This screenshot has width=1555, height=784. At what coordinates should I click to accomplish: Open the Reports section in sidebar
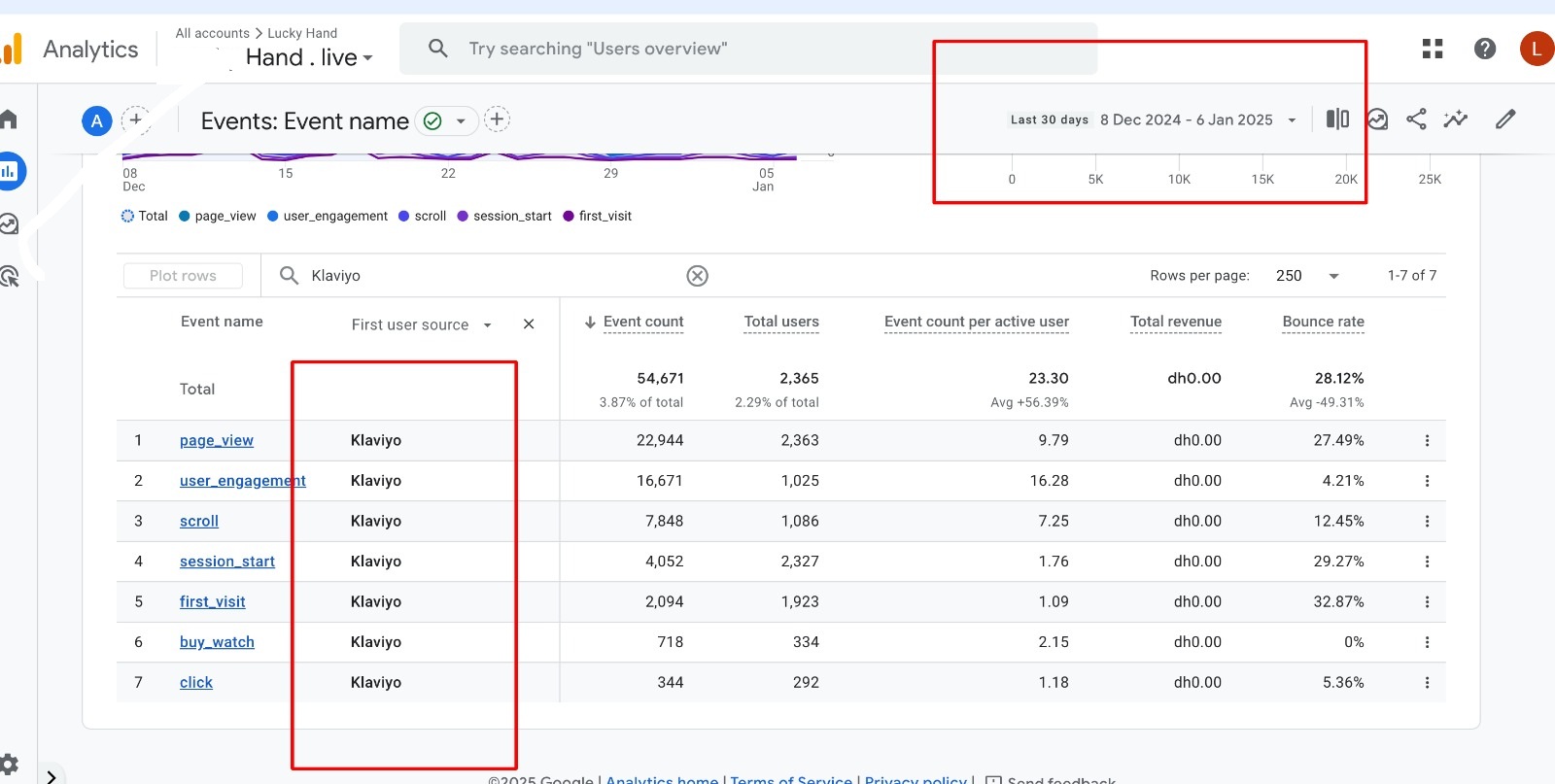[10, 172]
